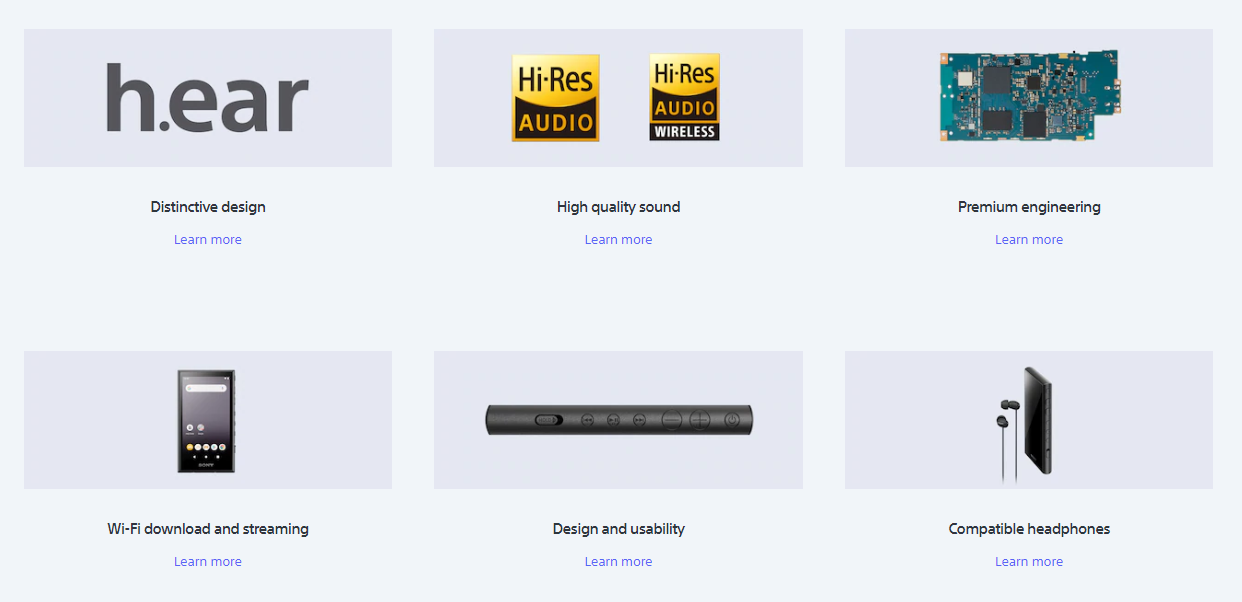Click Learn more under Wi-Fi download and streaming
The height and width of the screenshot is (602, 1242).
[x=208, y=562]
